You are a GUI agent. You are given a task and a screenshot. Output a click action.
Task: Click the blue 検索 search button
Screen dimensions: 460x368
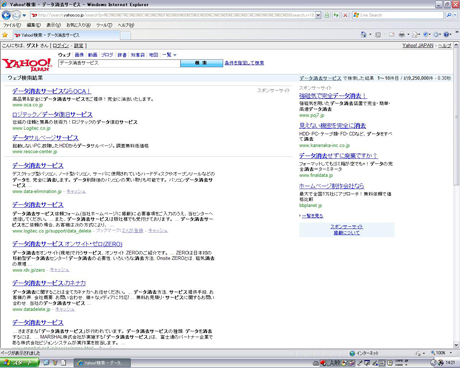tap(201, 63)
